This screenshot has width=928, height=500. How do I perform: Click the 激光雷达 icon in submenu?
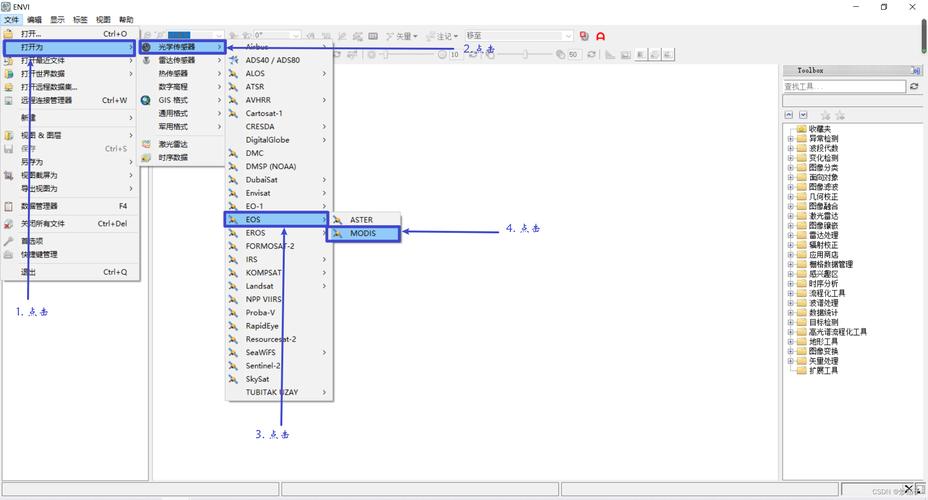[x=146, y=144]
